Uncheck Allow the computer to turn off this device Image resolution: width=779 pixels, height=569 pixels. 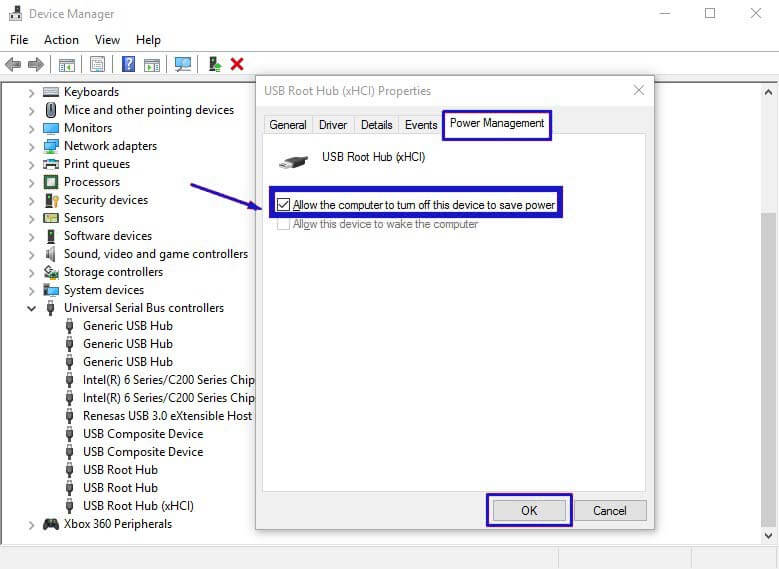point(283,204)
